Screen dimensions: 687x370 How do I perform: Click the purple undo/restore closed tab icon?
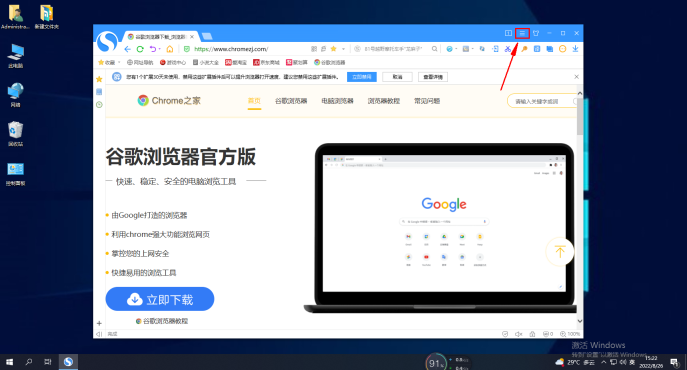(x=152, y=49)
